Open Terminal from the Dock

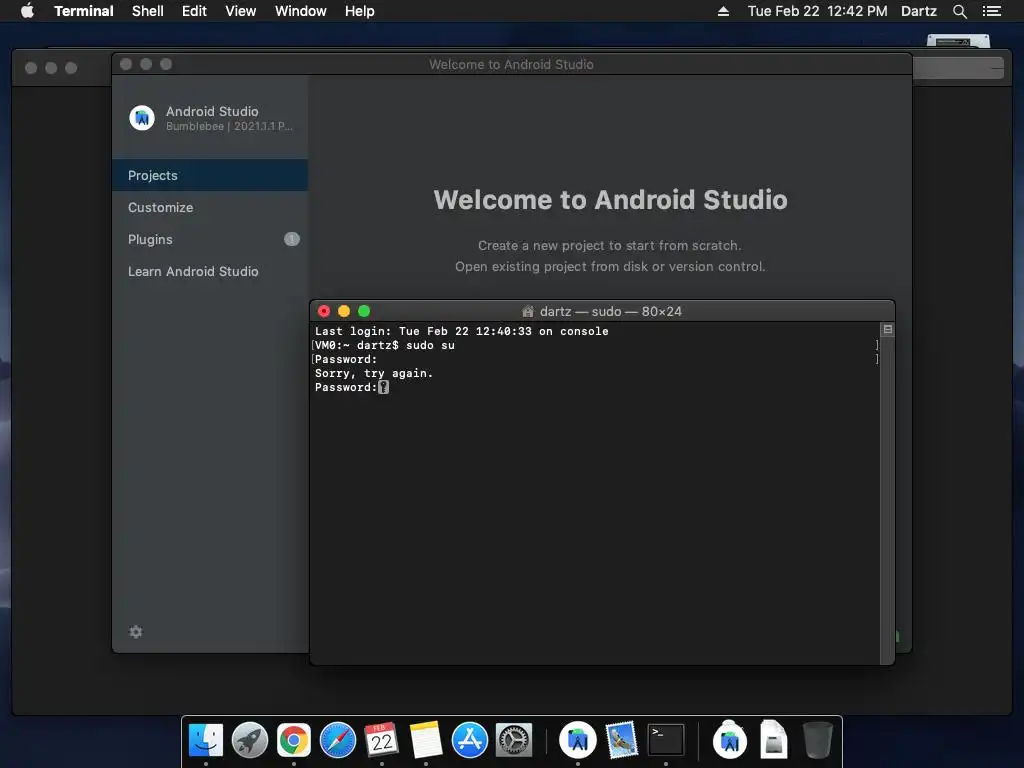(x=665, y=741)
